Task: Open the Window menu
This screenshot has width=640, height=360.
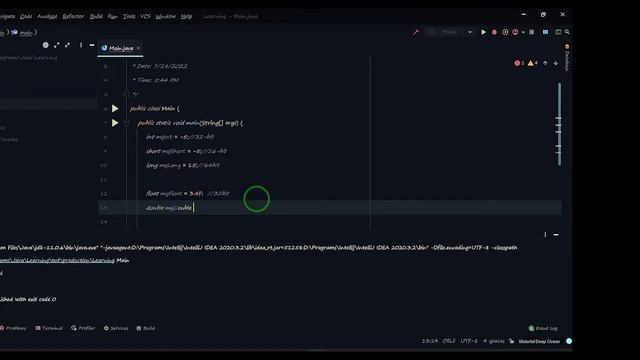Action: pos(165,16)
